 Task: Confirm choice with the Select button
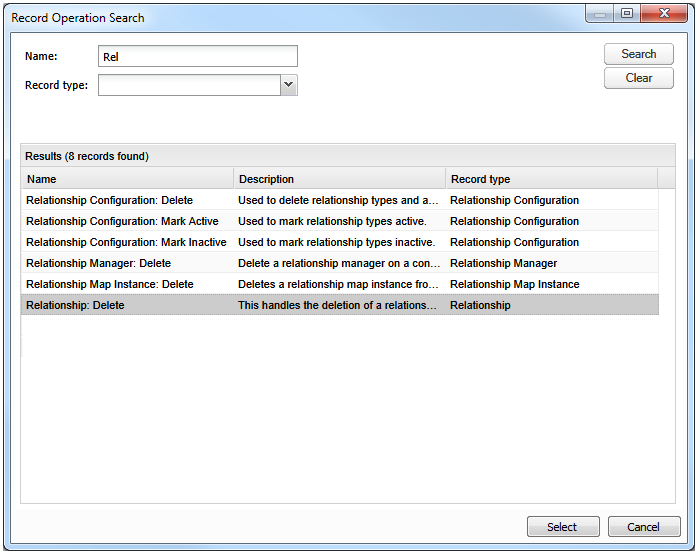[563, 527]
